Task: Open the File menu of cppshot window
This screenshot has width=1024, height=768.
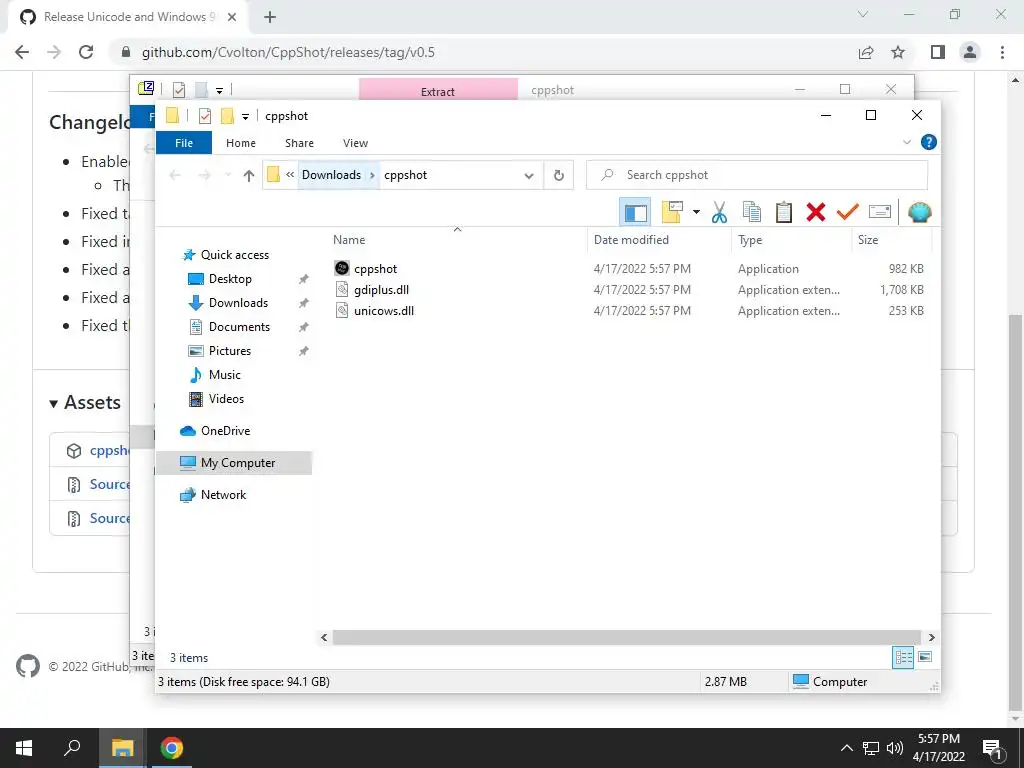Action: [184, 142]
